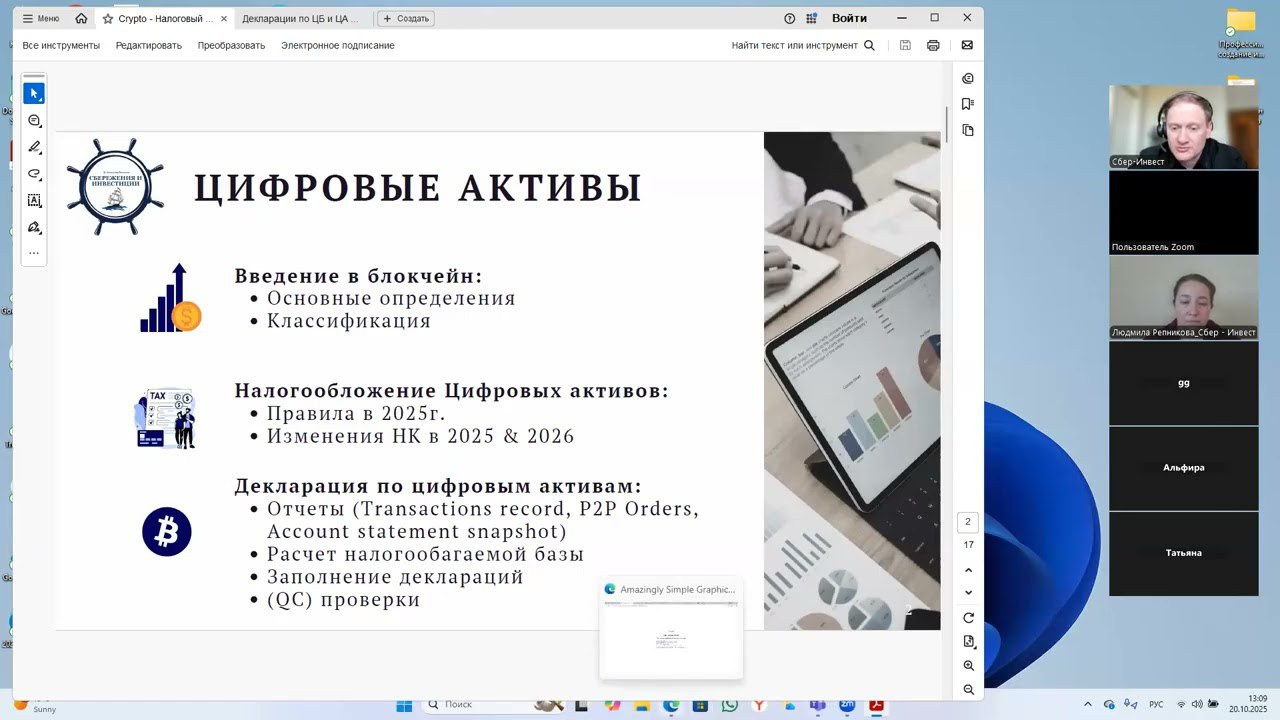Activate the add text box tool
1280x720 pixels.
coord(34,200)
